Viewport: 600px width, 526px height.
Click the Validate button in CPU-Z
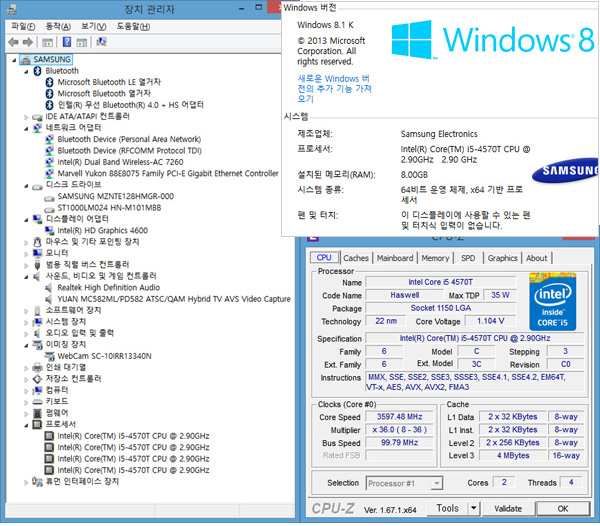(508, 509)
